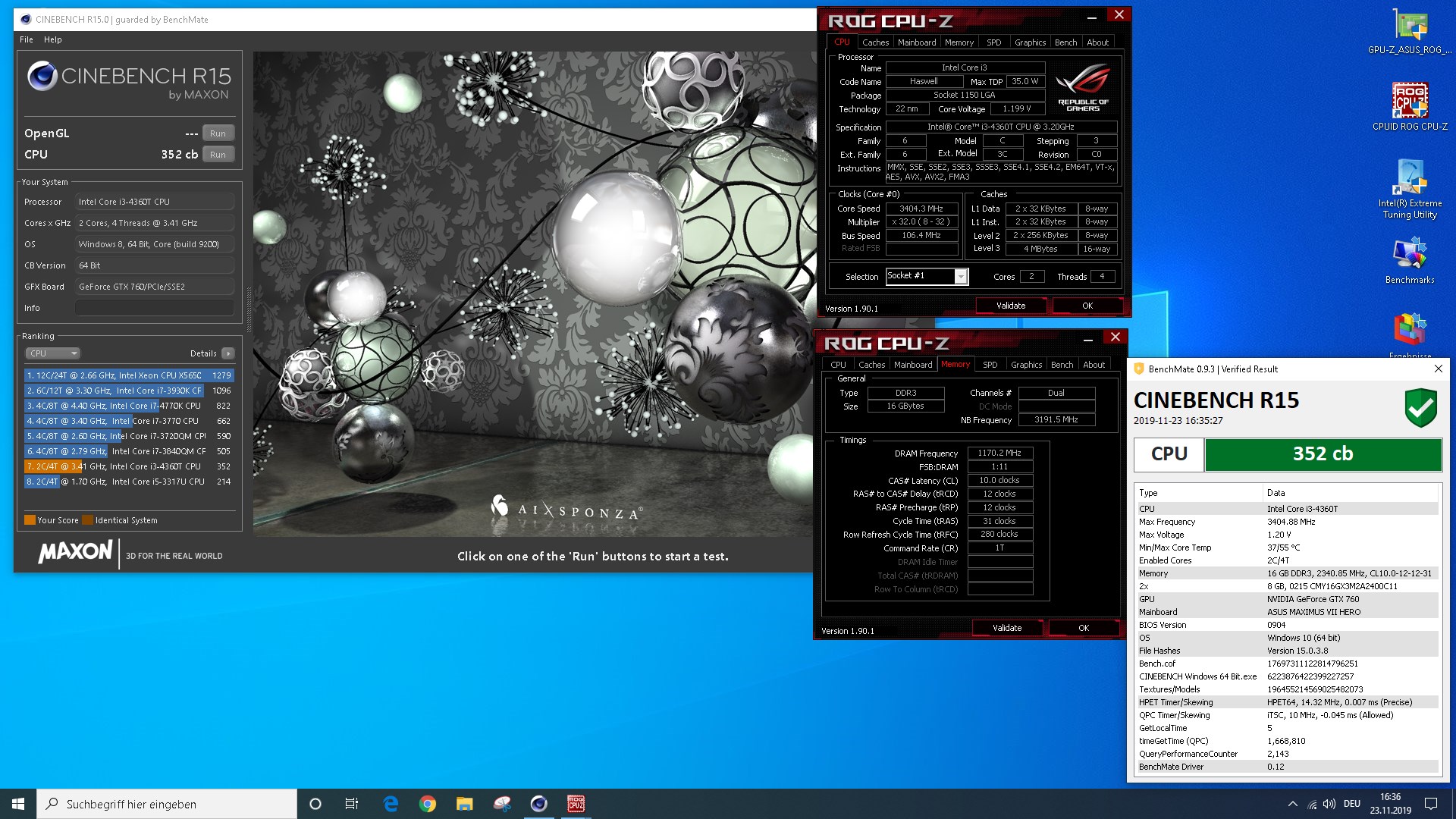Click the green 352 cb score bar

pyautogui.click(x=1323, y=454)
